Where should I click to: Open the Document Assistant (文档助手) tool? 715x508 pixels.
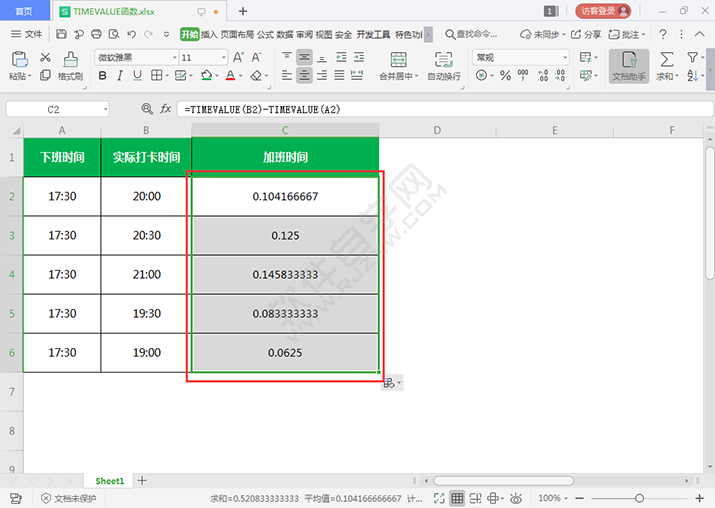coord(628,66)
